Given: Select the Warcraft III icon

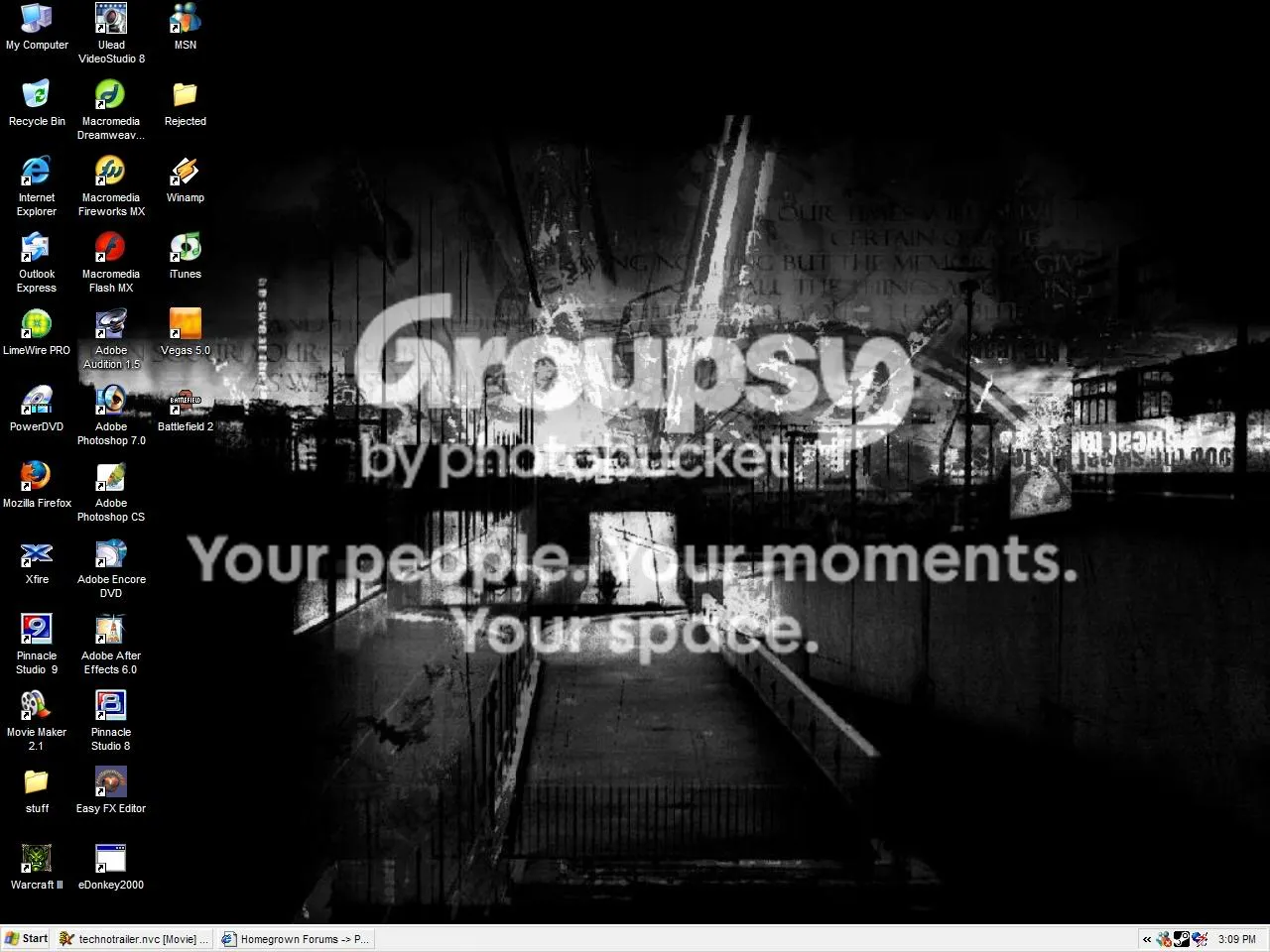Looking at the screenshot, I should click(37, 867).
